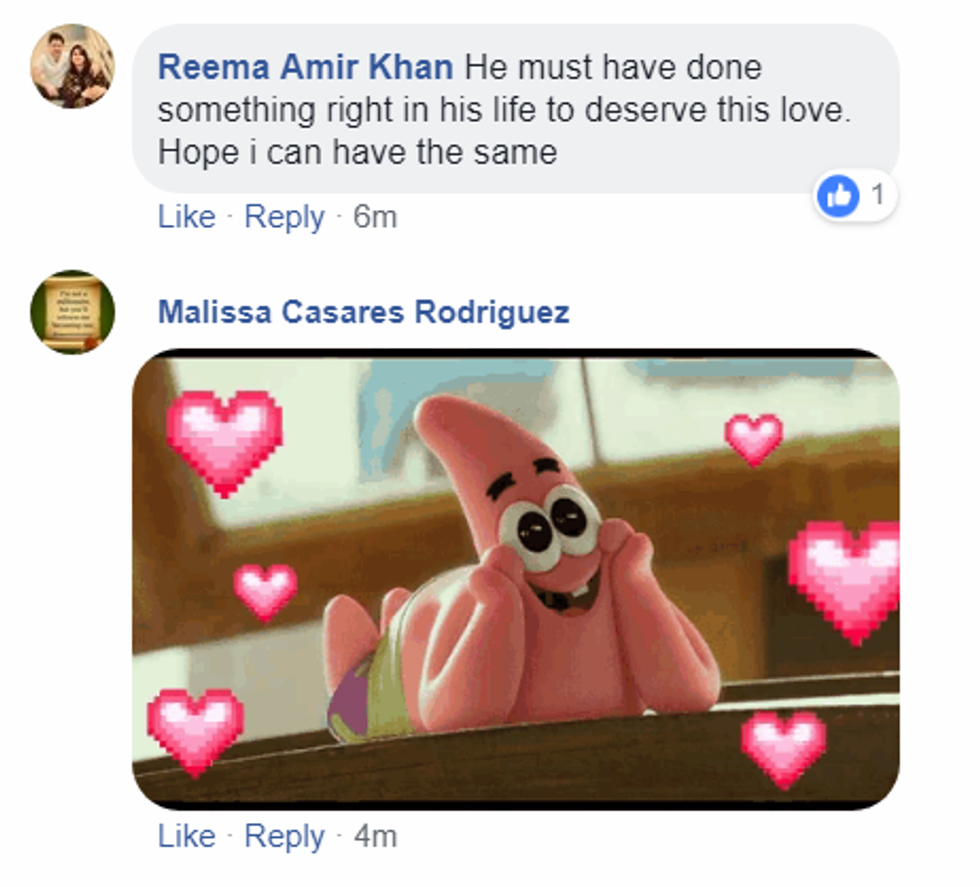Click the small heart in the GIF's upper right
The width and height of the screenshot is (980, 887).
753,438
